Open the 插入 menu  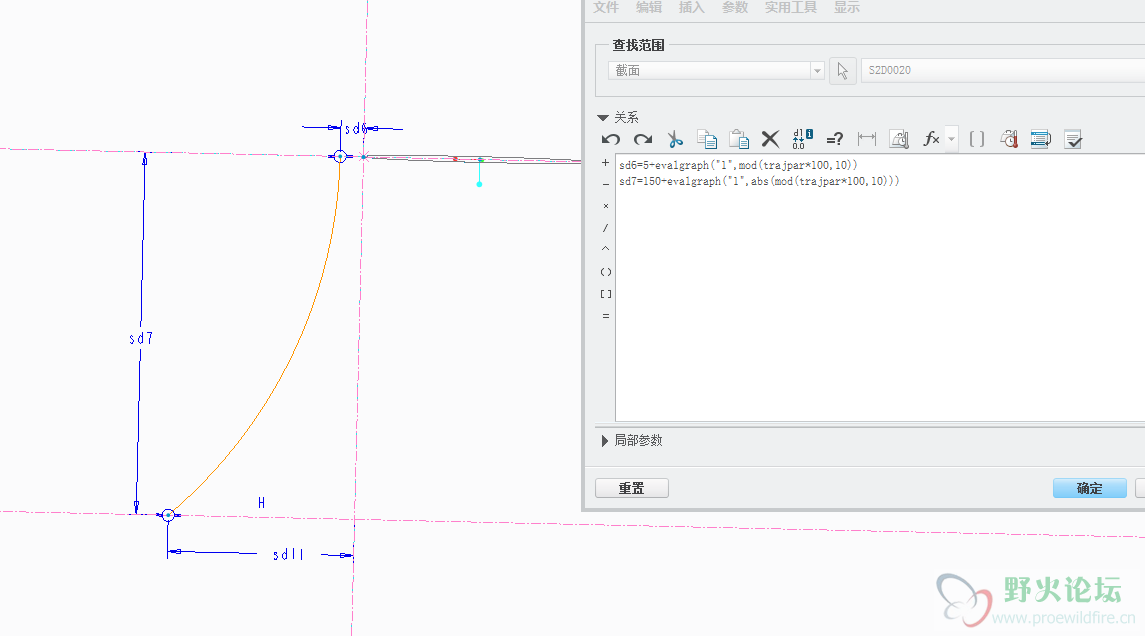692,7
